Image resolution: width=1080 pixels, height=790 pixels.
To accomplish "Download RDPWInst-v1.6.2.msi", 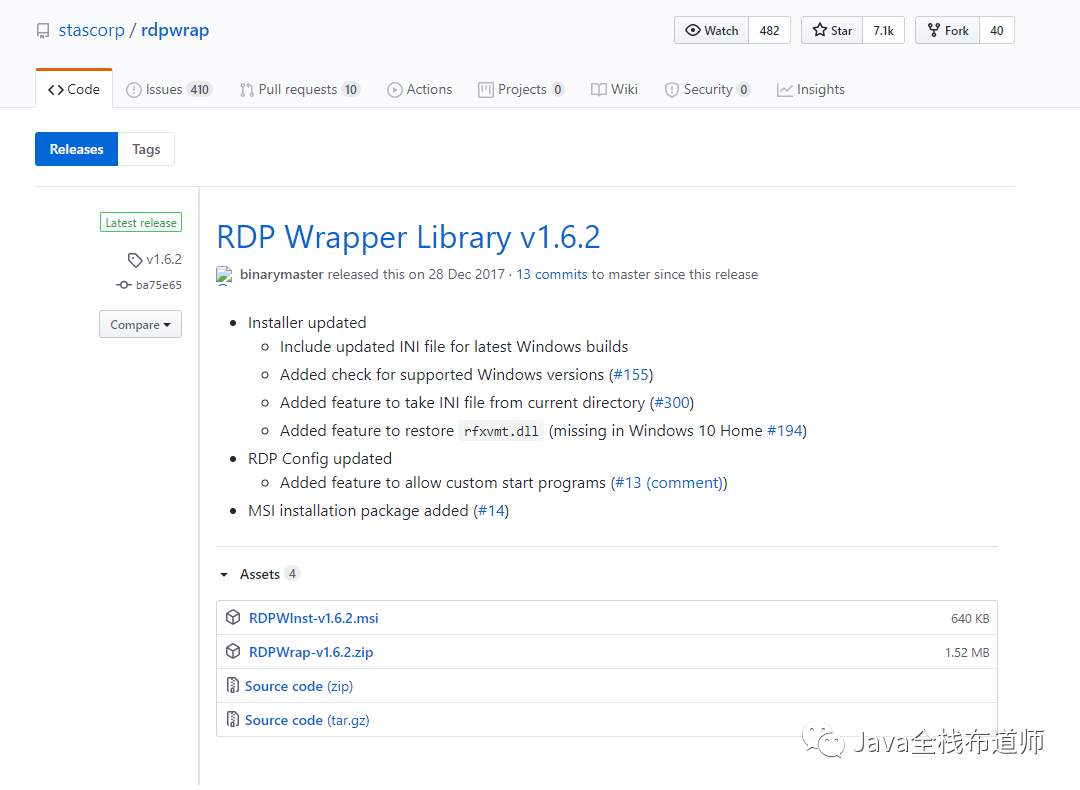I will click(314, 619).
